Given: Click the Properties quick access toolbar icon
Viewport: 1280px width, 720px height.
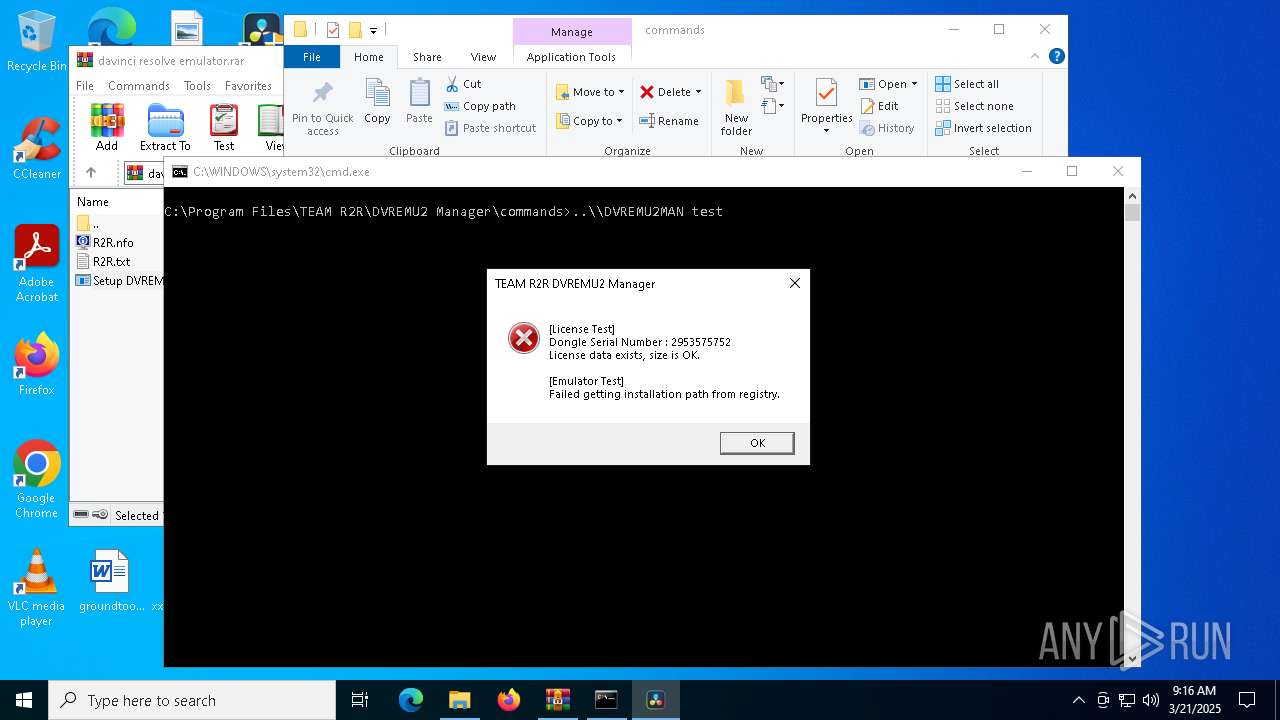Looking at the screenshot, I should tap(333, 30).
